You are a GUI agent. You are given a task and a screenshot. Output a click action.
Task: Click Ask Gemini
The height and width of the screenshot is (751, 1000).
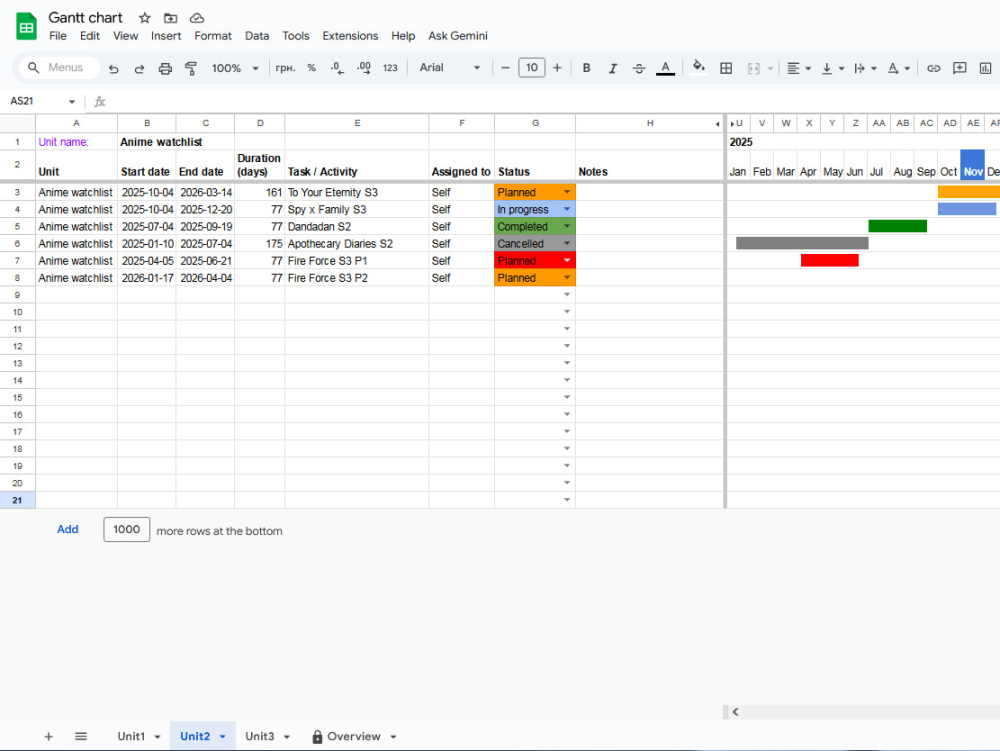[458, 36]
